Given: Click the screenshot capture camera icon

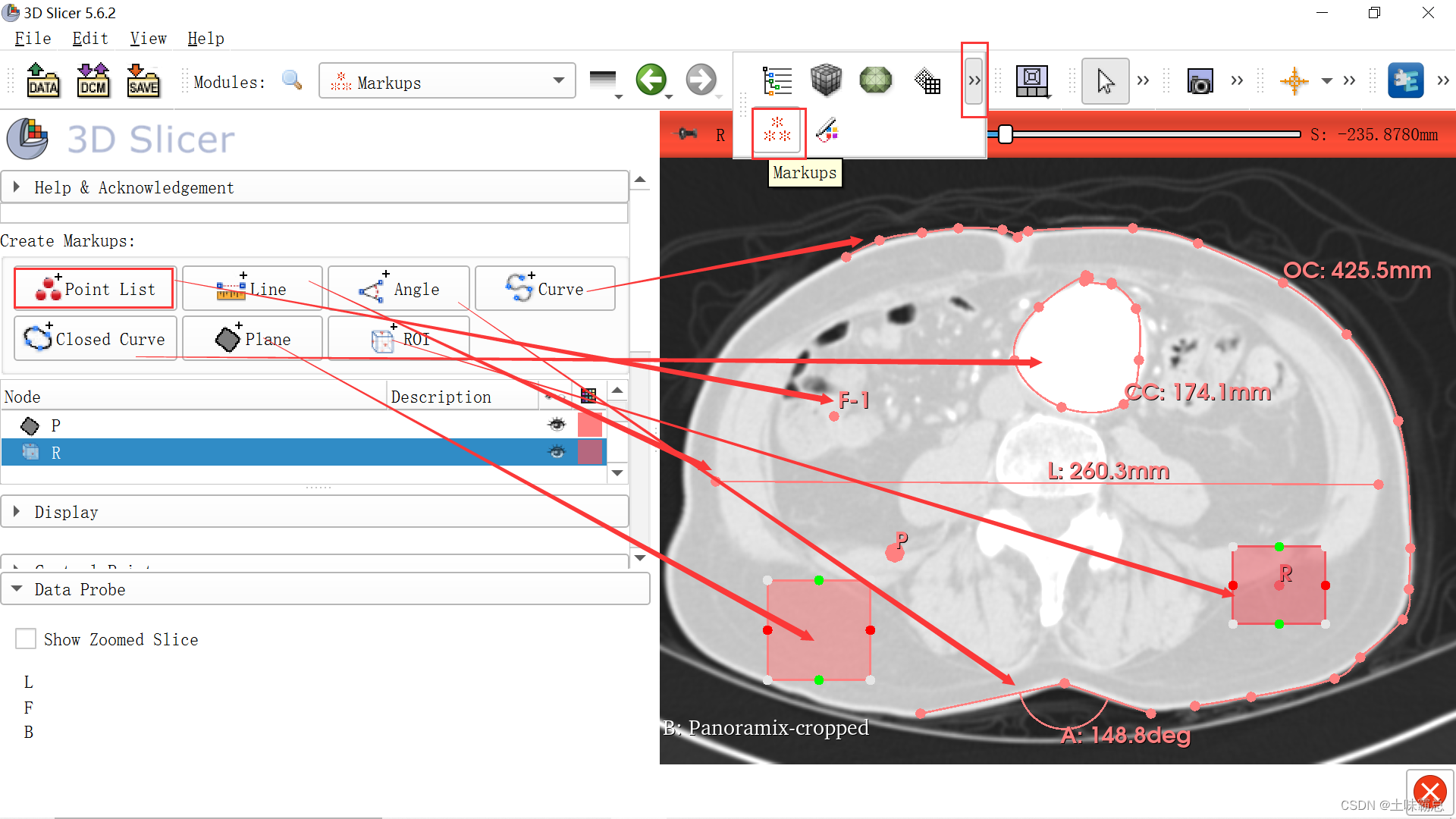Looking at the screenshot, I should tap(1200, 80).
